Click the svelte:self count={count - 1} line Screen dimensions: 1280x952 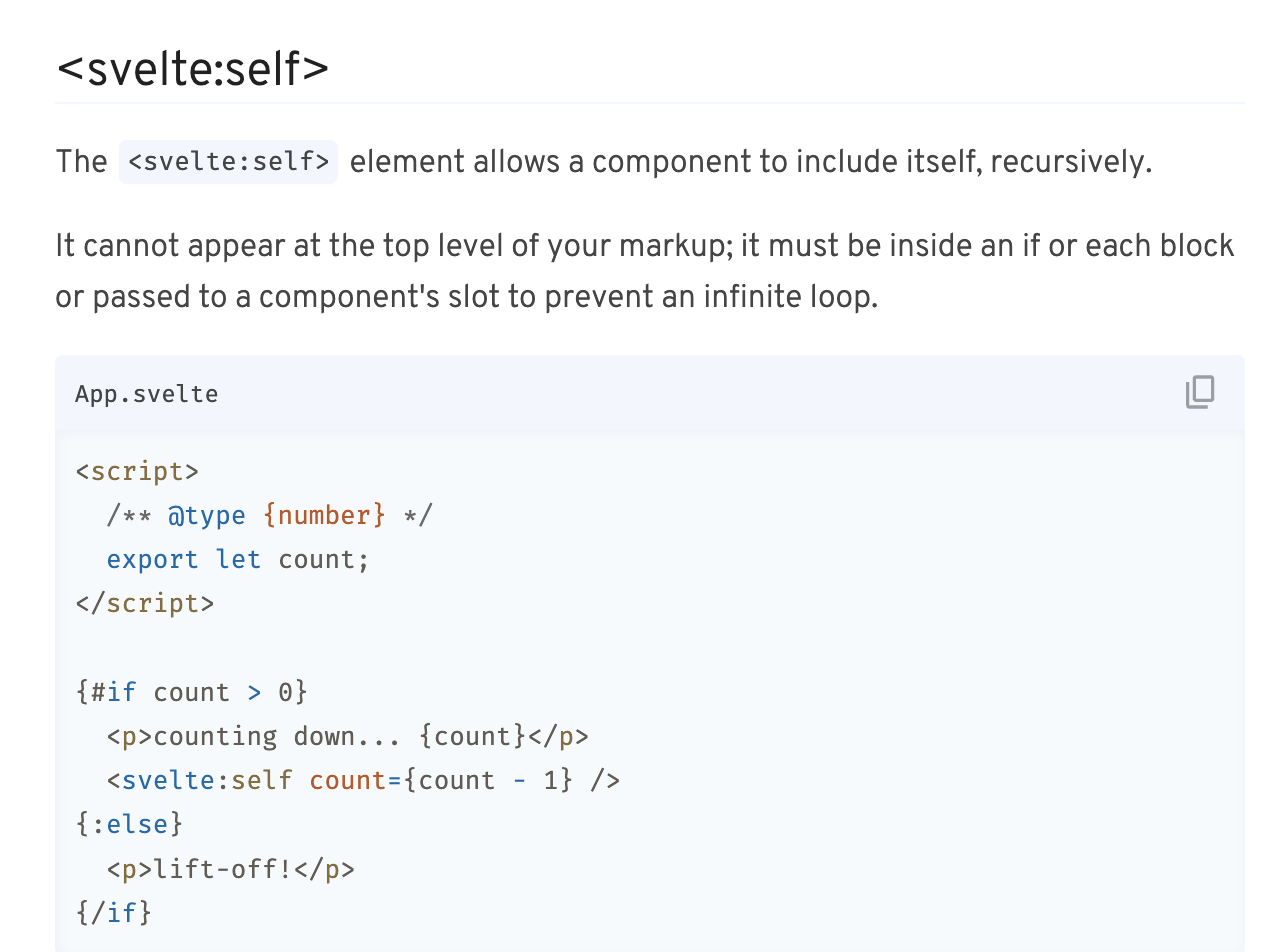click(x=363, y=780)
